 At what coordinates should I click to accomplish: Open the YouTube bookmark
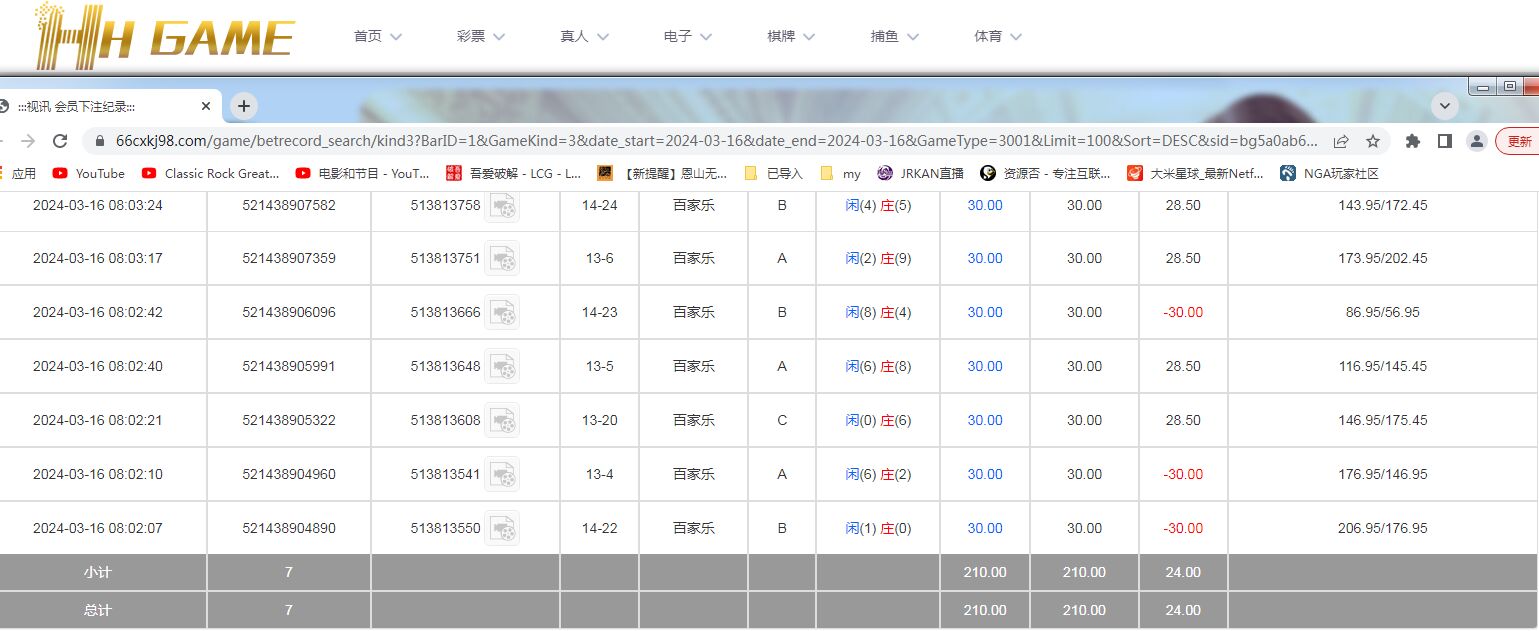point(89,173)
